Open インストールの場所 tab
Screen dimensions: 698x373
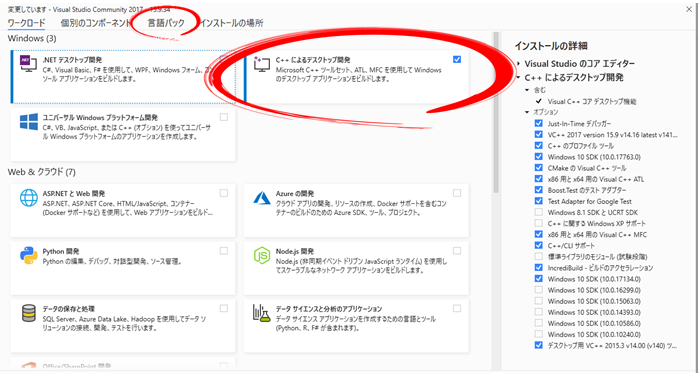pyautogui.click(x=231, y=23)
